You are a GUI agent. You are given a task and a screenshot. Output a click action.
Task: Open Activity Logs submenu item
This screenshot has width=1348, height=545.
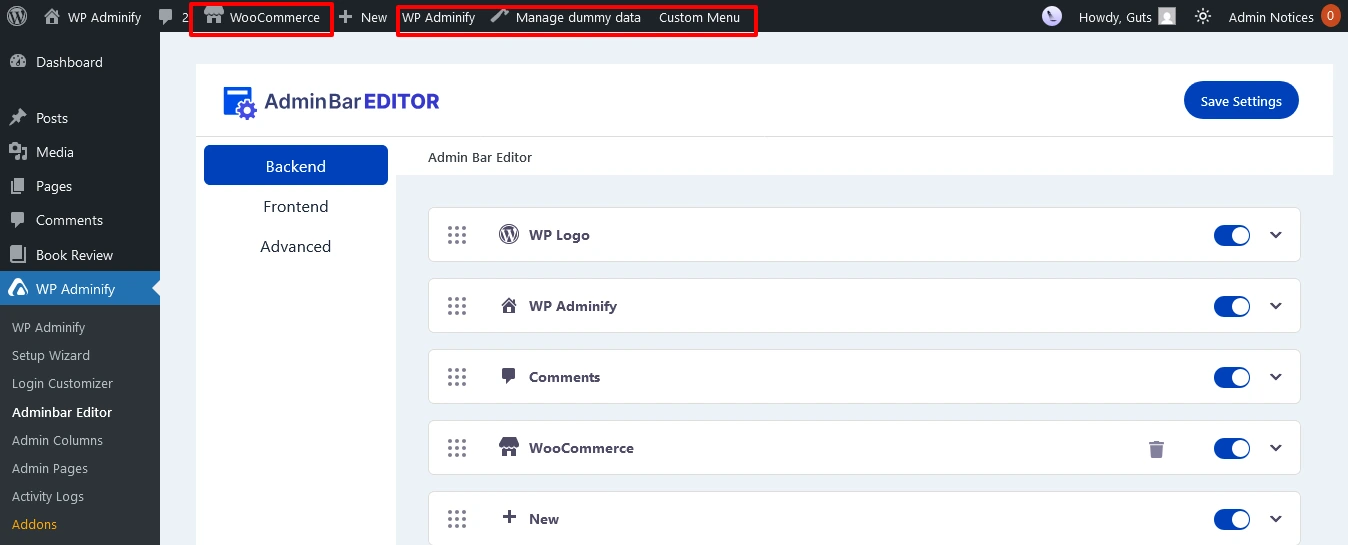coord(48,496)
